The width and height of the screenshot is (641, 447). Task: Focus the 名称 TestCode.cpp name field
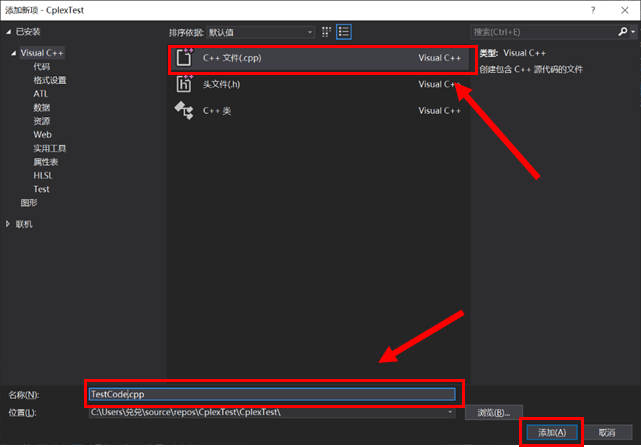(272, 394)
